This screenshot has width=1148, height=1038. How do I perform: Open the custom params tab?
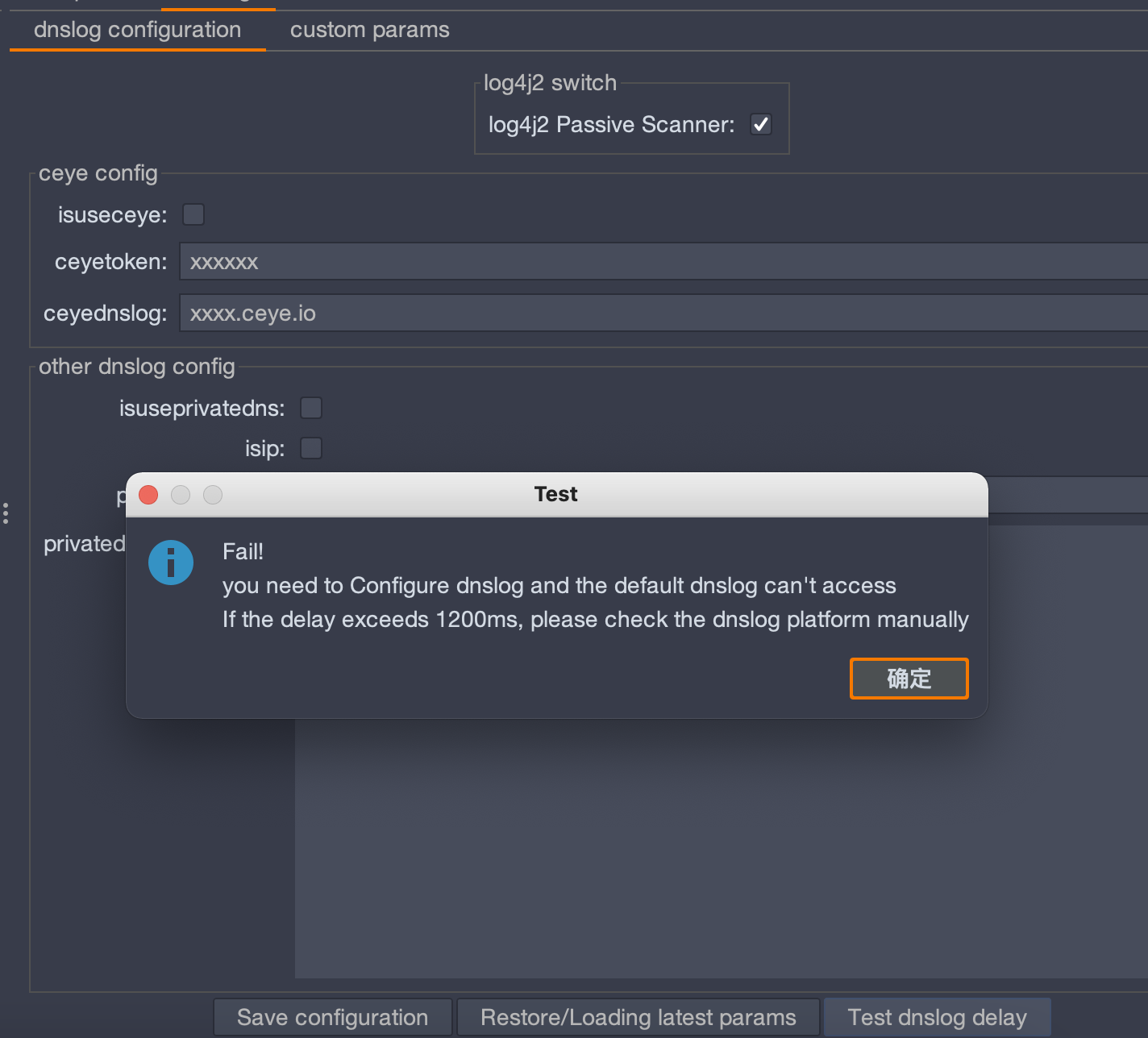(370, 30)
